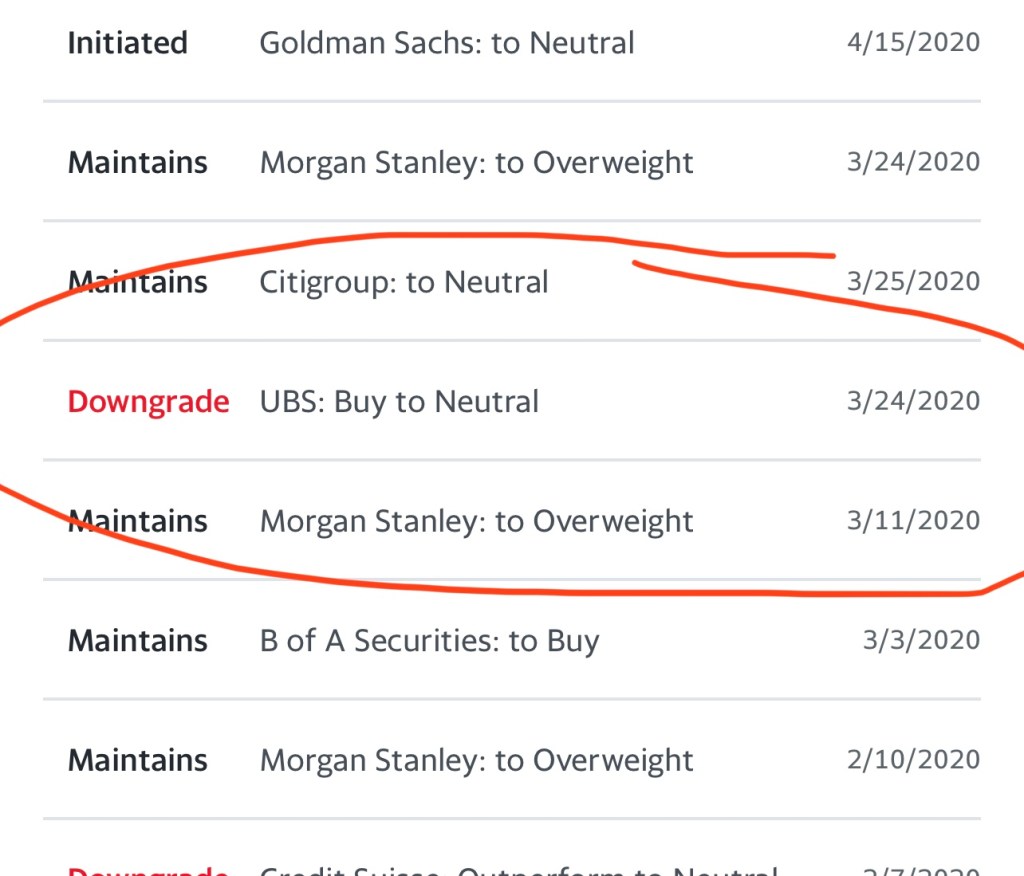Open the partially visible Credit Suisse downgrade entry
1024x876 pixels.
tap(517, 868)
